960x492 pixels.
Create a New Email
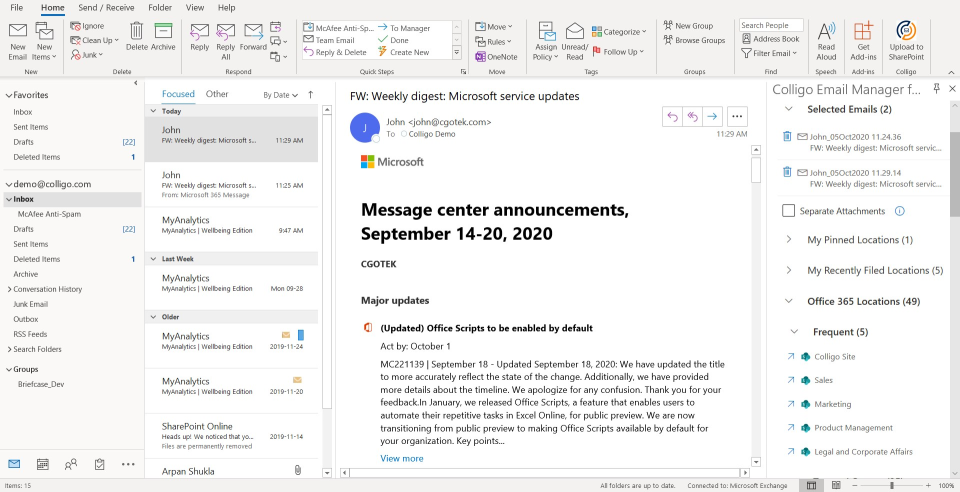(x=18, y=41)
